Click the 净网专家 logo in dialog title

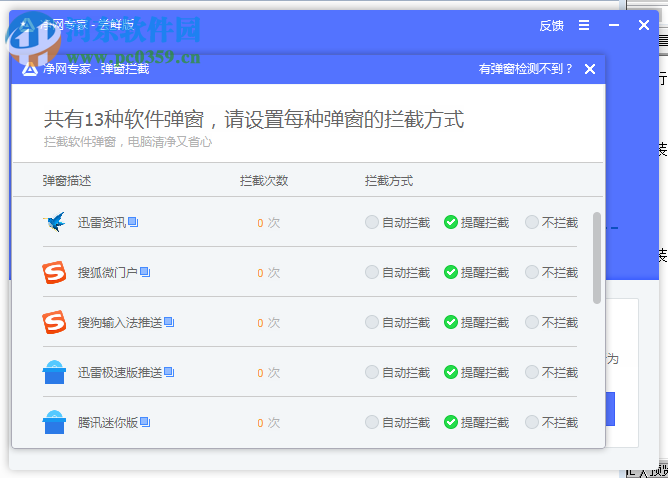tap(30, 69)
